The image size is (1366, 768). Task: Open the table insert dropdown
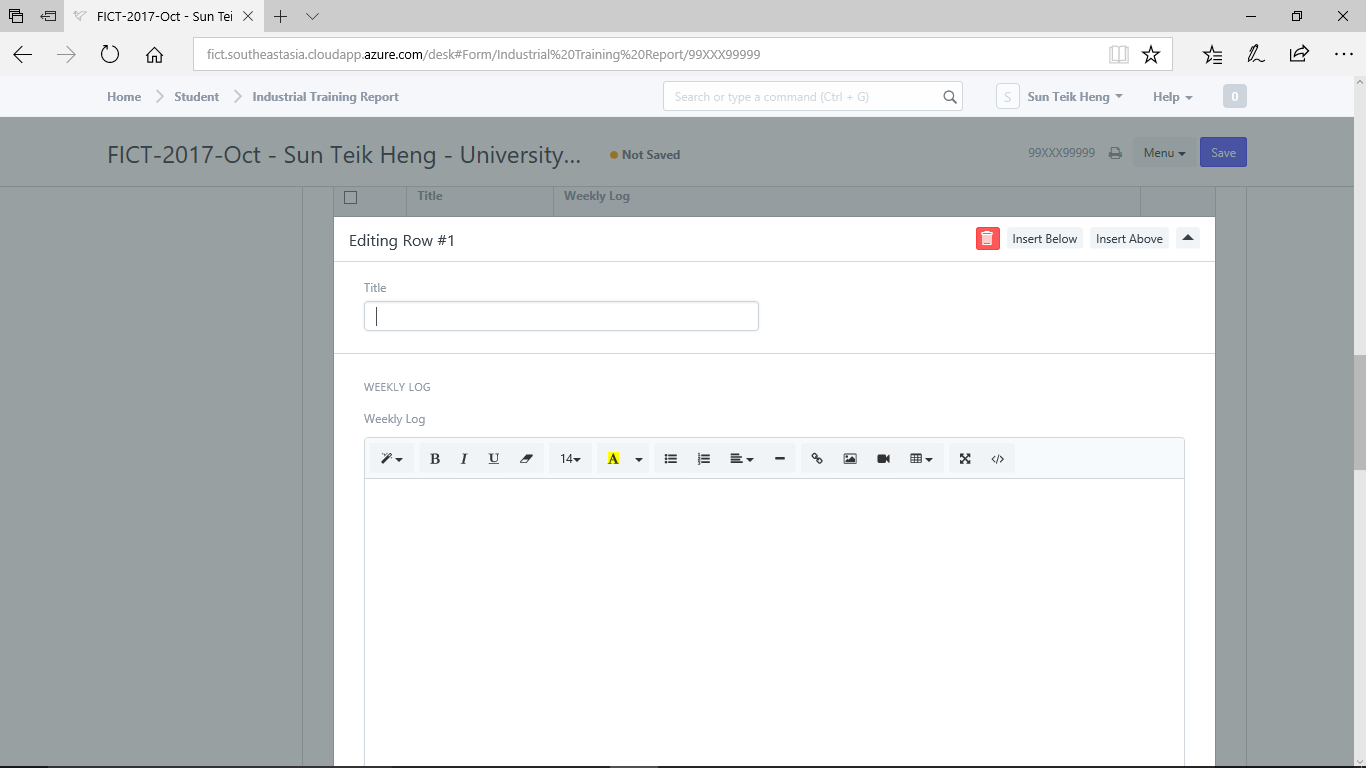pyautogui.click(x=922, y=459)
